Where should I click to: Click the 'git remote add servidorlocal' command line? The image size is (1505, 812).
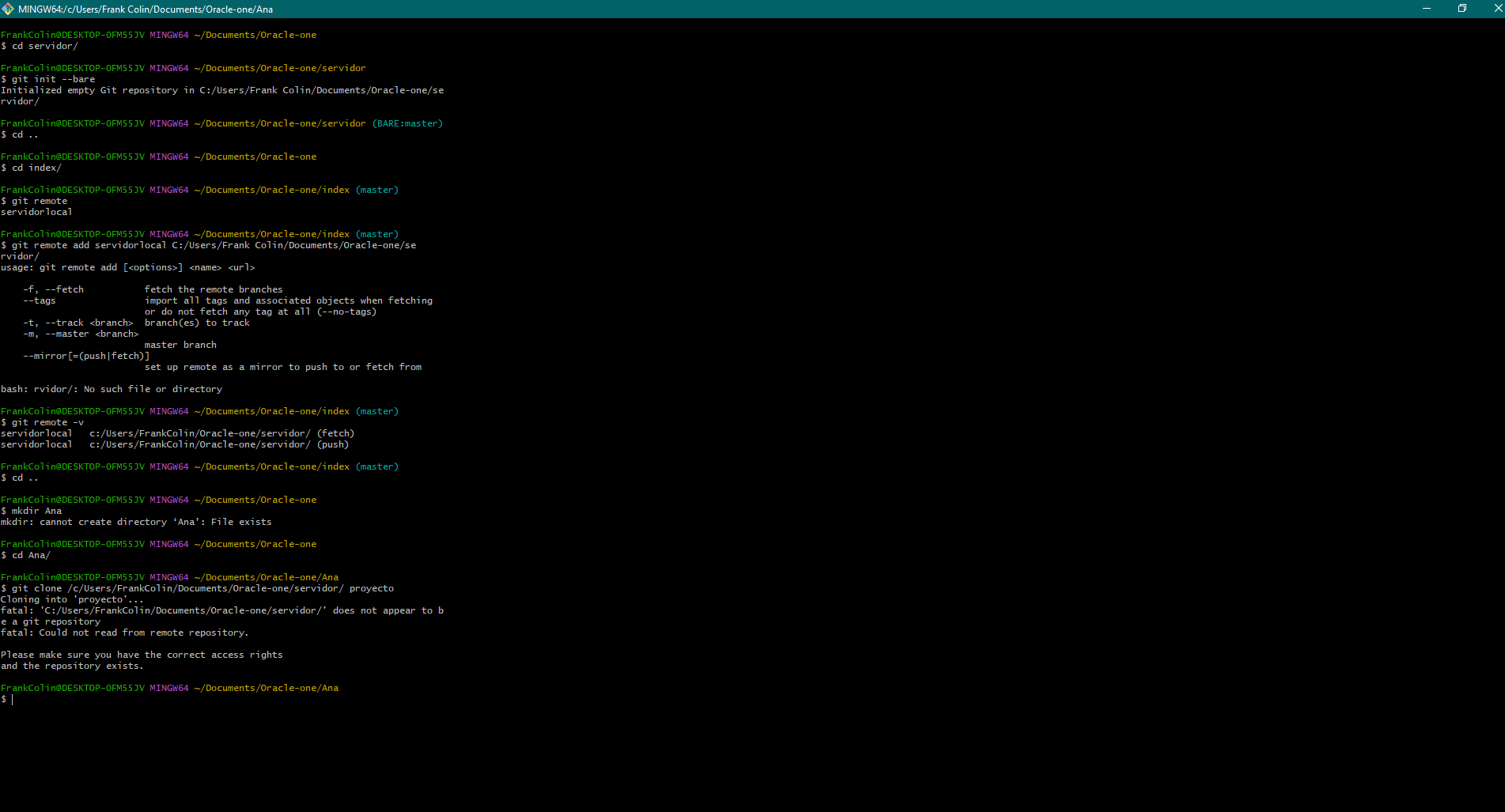coord(209,245)
